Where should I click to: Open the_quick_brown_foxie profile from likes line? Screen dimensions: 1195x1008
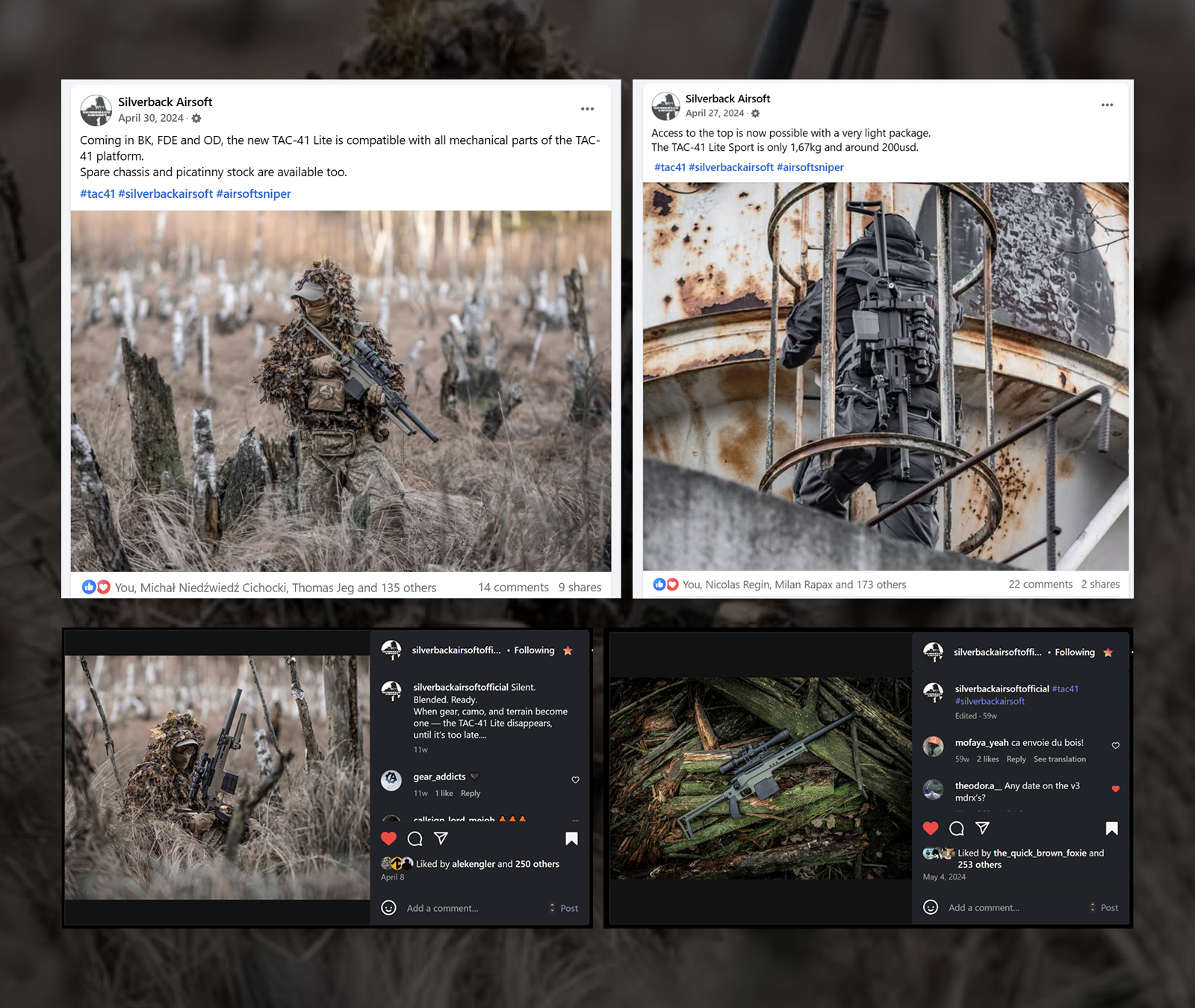(x=1040, y=853)
